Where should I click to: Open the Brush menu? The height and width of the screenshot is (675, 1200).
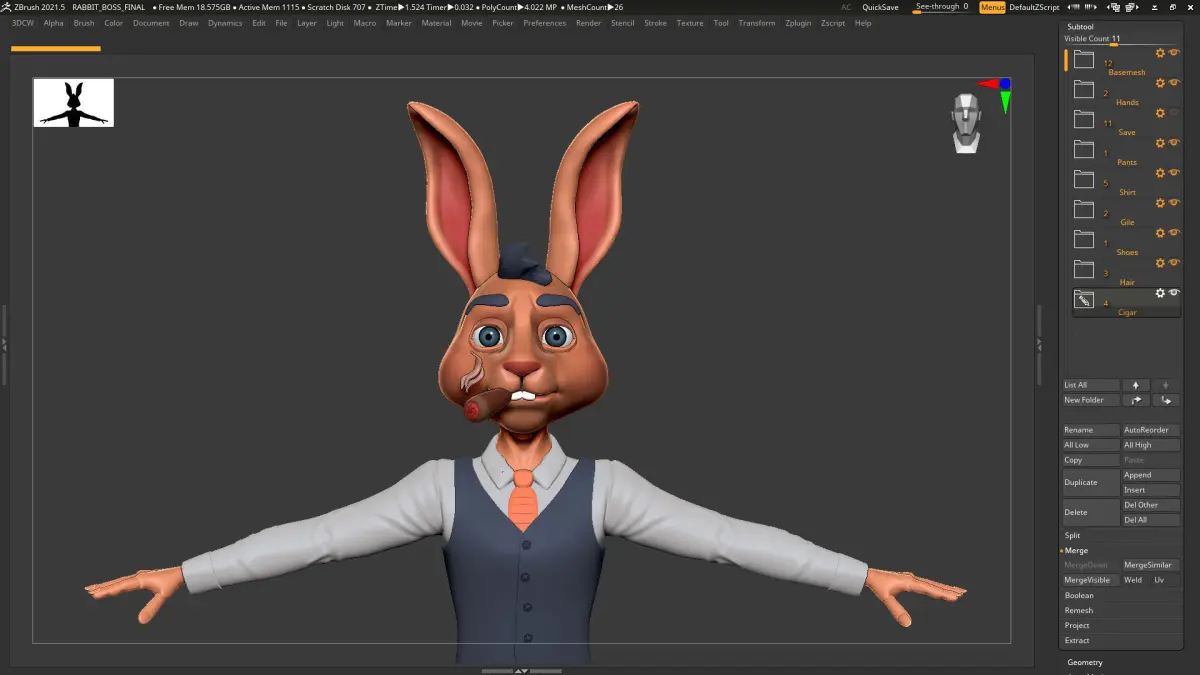[84, 23]
